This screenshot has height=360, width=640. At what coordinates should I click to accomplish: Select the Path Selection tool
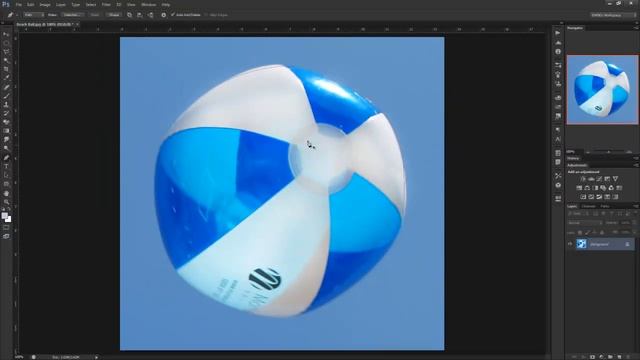tap(6, 175)
